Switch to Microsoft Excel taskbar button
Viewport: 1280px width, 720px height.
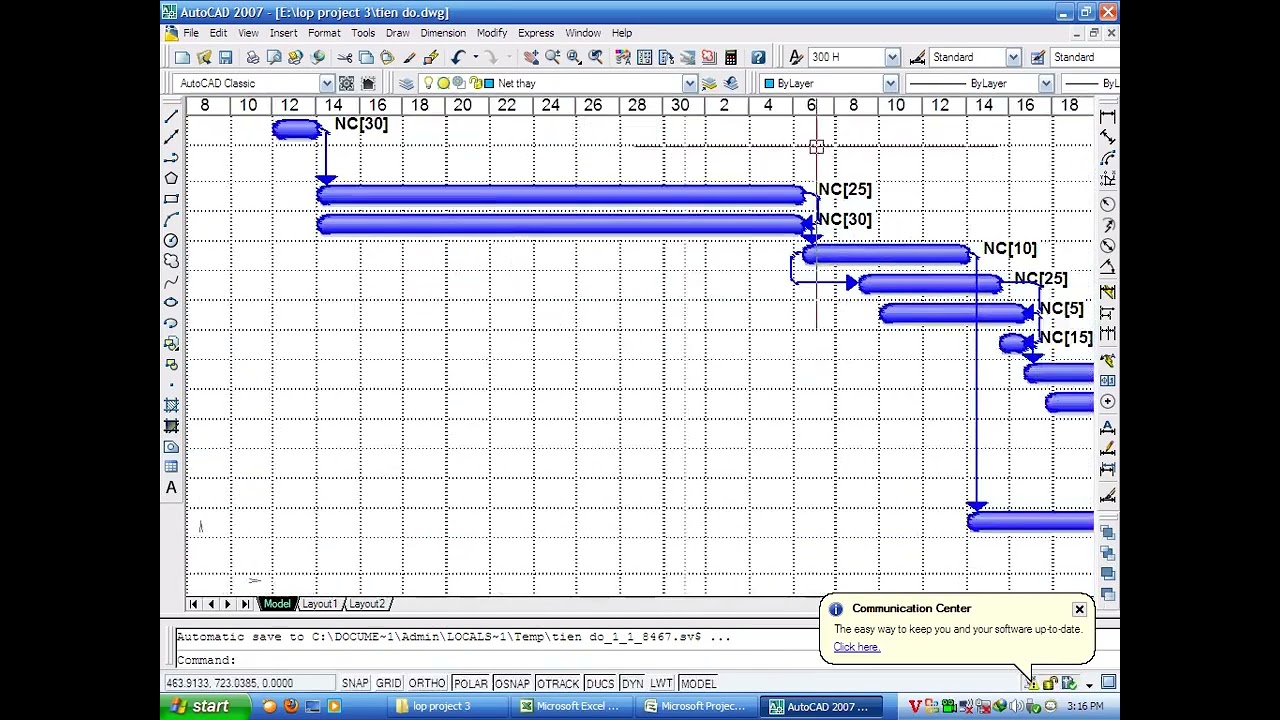pyautogui.click(x=570, y=707)
